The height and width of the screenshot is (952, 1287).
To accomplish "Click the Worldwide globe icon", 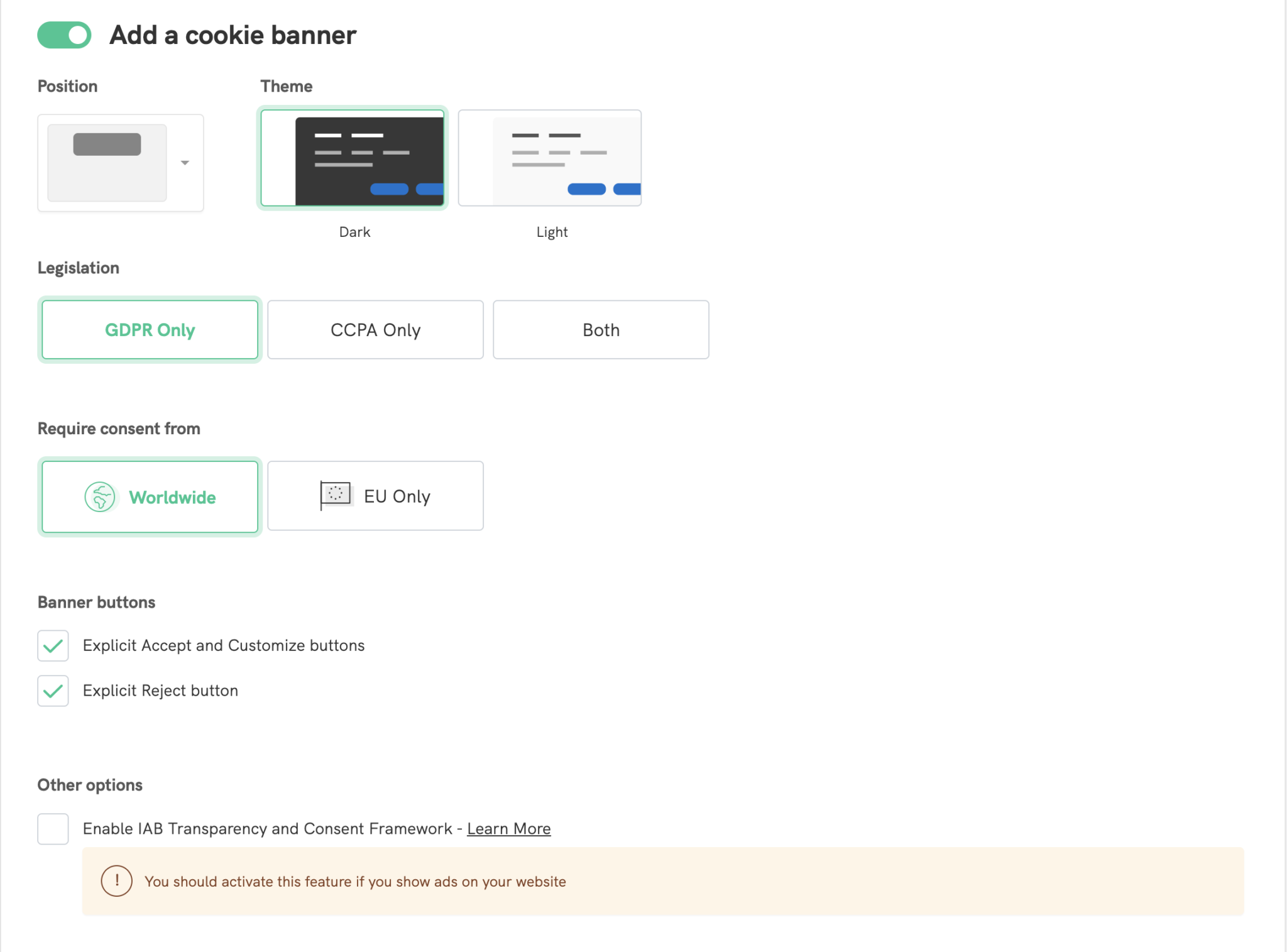I will (x=100, y=497).
